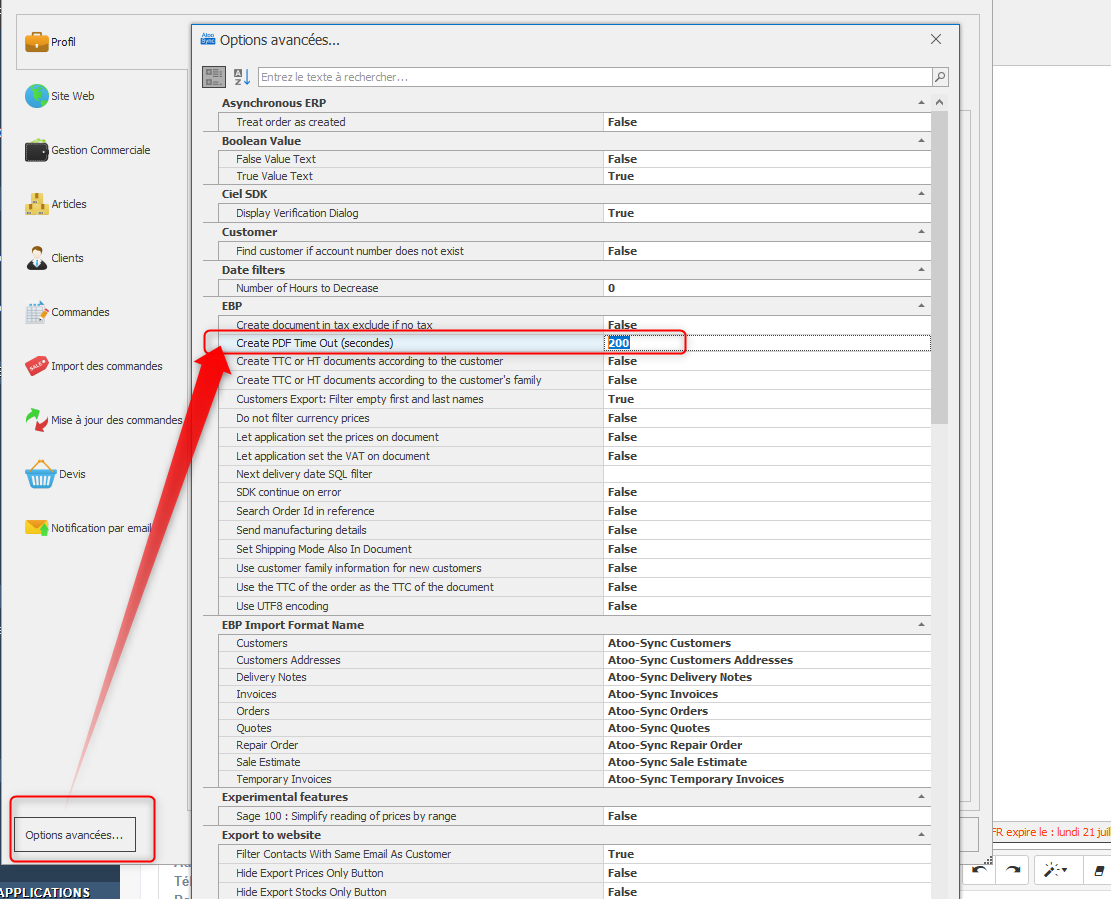Open the Clients section
Image resolution: width=1111 pixels, height=899 pixels.
click(55, 258)
